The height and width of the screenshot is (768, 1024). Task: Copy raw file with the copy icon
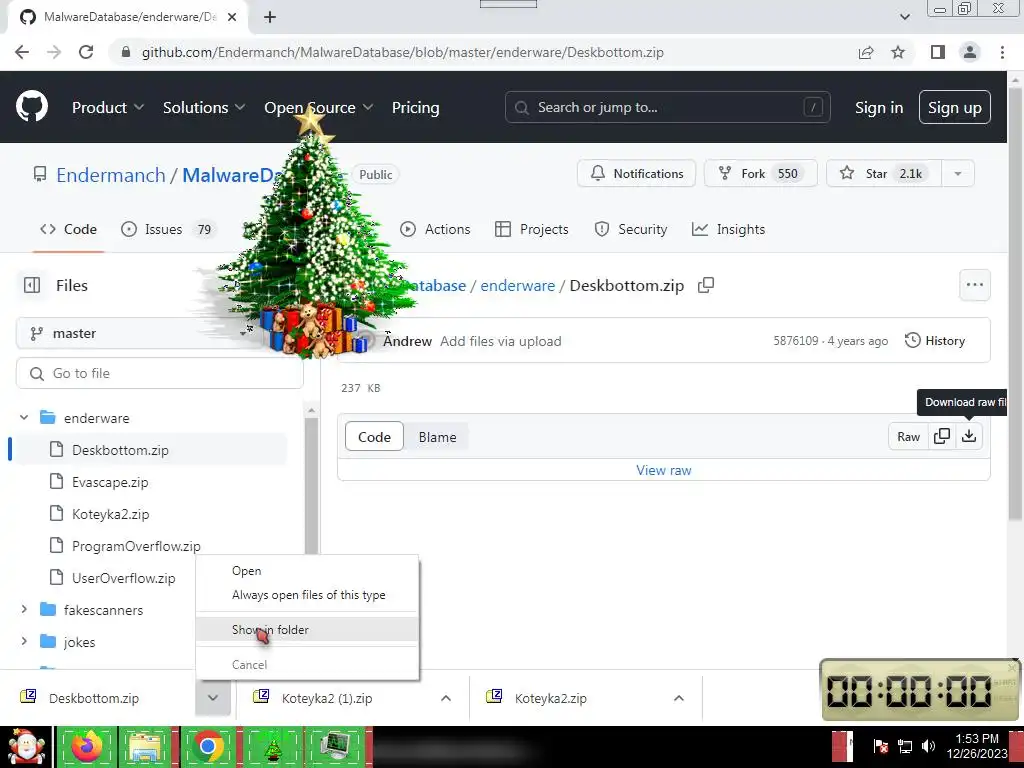click(x=942, y=436)
